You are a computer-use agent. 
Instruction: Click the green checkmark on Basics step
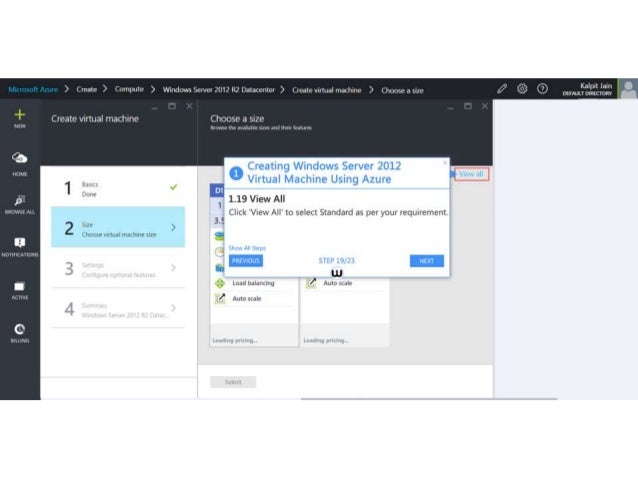173,187
